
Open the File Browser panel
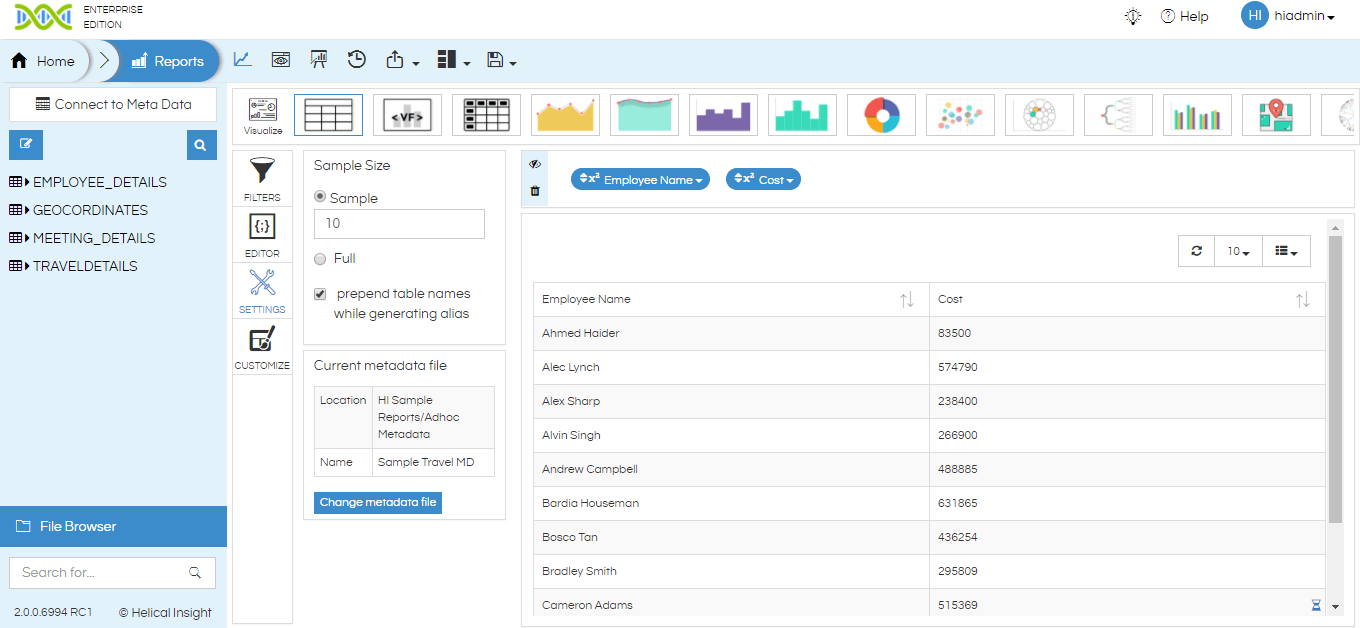[x=114, y=526]
